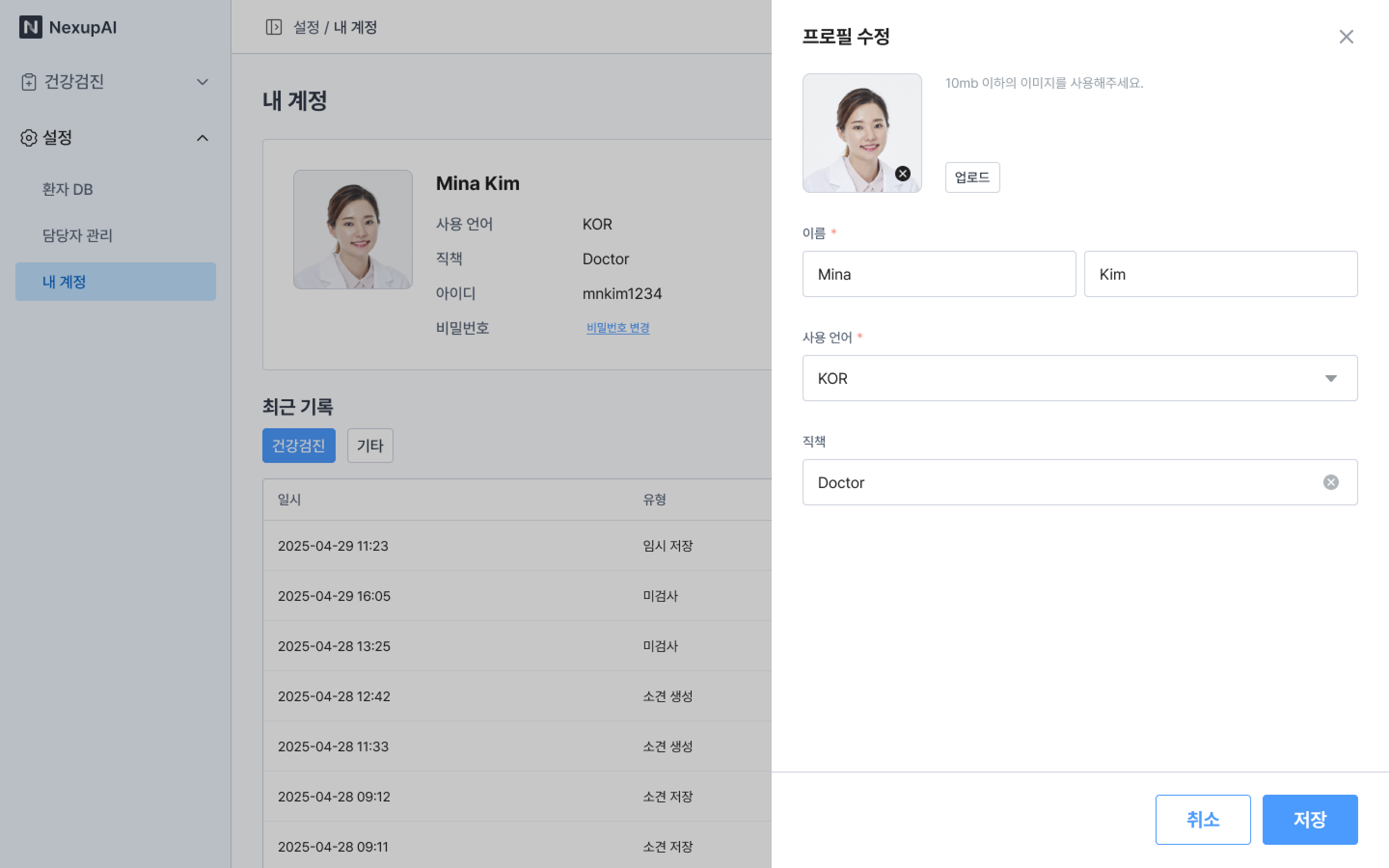Image resolution: width=1389 pixels, height=868 pixels.
Task: Click the 설정 gear icon
Action: pos(28,138)
